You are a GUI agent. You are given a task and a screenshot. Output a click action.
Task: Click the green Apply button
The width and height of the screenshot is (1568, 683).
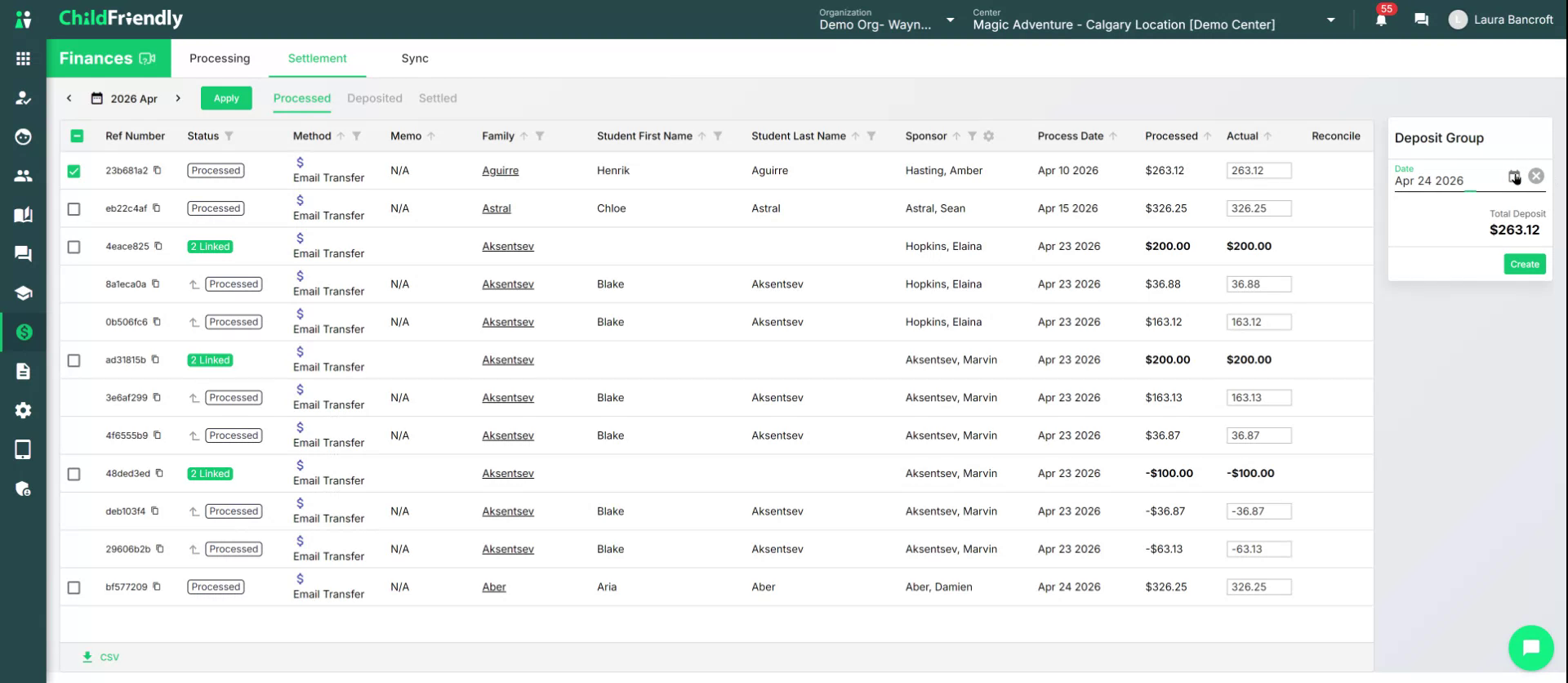coord(226,98)
